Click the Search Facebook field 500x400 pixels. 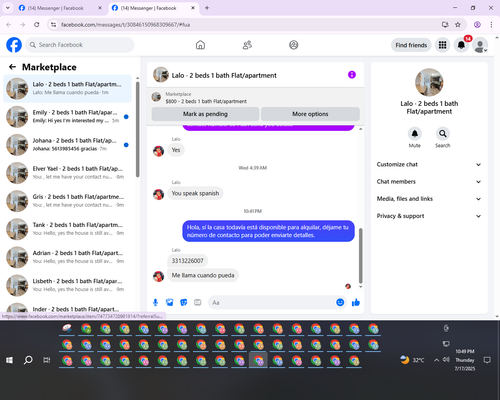(80, 45)
